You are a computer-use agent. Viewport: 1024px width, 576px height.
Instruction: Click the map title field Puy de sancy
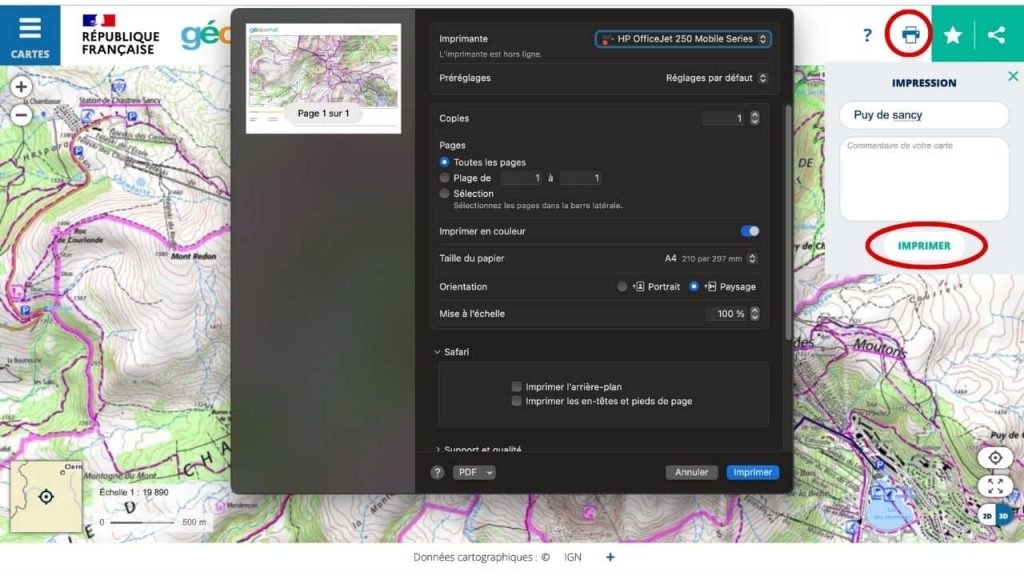[923, 115]
